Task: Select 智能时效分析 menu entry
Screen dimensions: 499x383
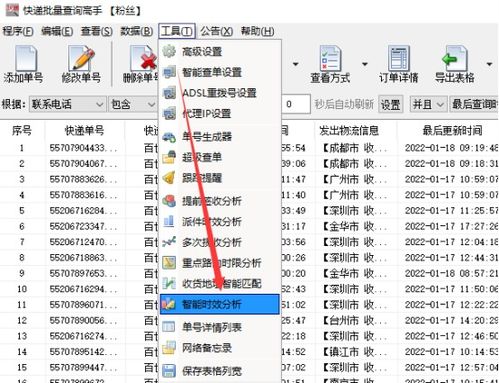Action: click(220, 304)
